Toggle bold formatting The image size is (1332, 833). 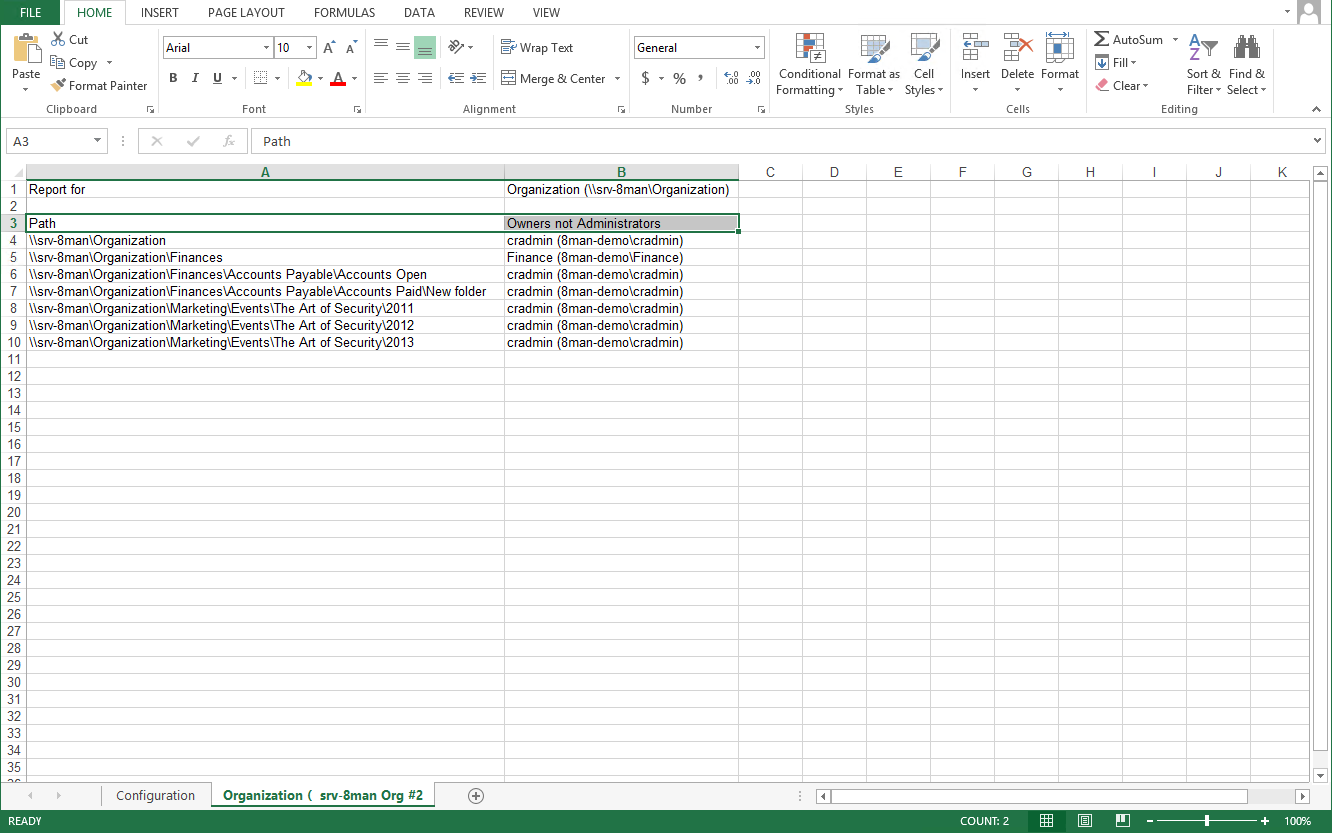173,78
